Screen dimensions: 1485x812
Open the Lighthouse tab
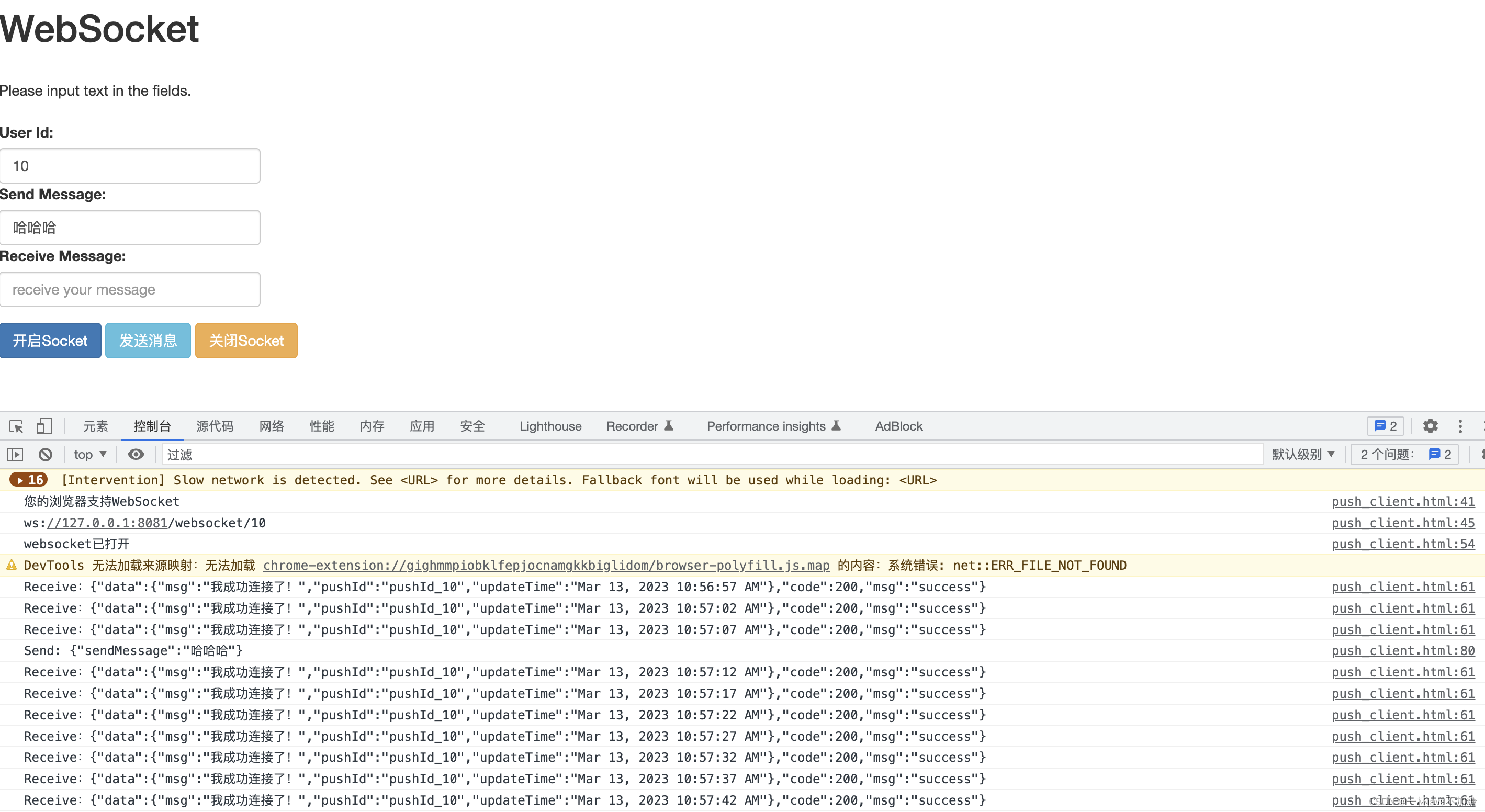[550, 426]
